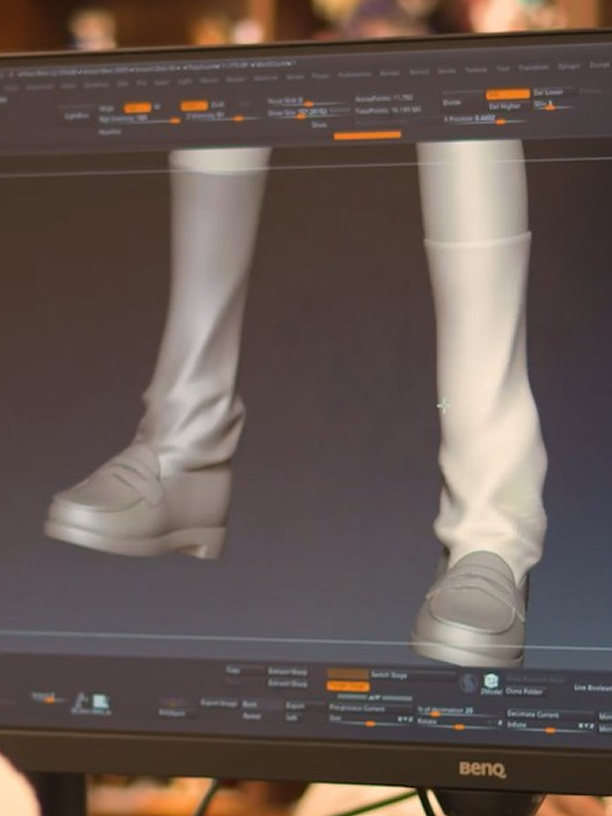Adjust the Rgb Intensity slider
This screenshot has width=612, height=816.
139,120
